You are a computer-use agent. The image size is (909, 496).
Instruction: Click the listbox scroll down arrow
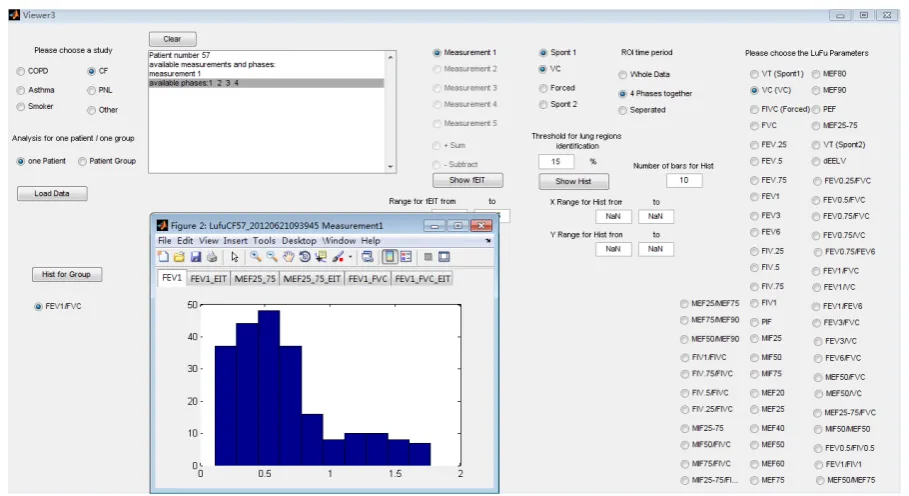coord(390,167)
